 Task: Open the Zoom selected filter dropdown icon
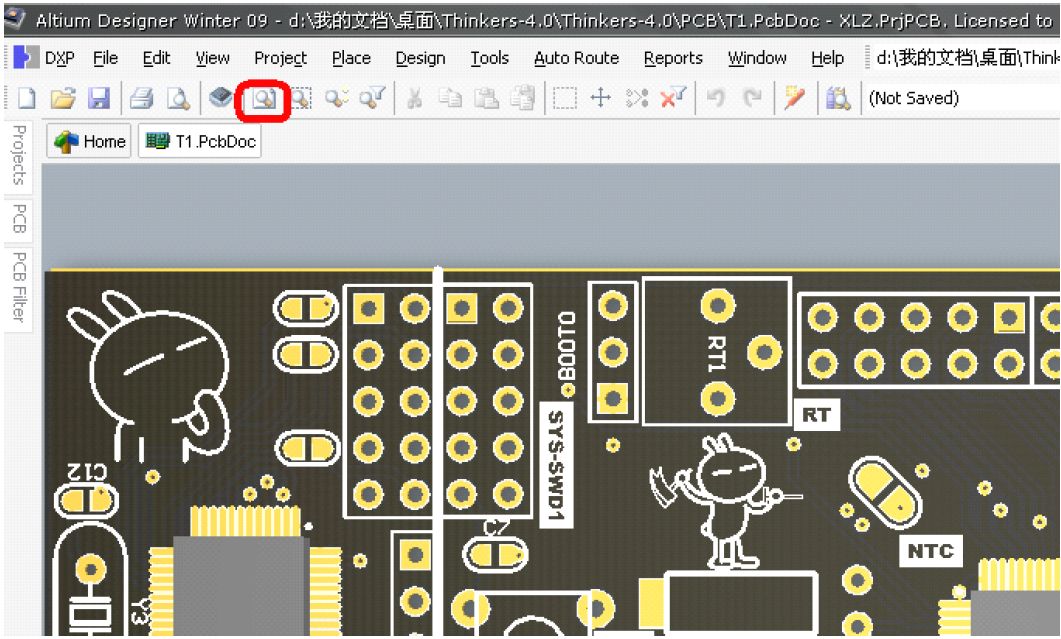tap(373, 97)
